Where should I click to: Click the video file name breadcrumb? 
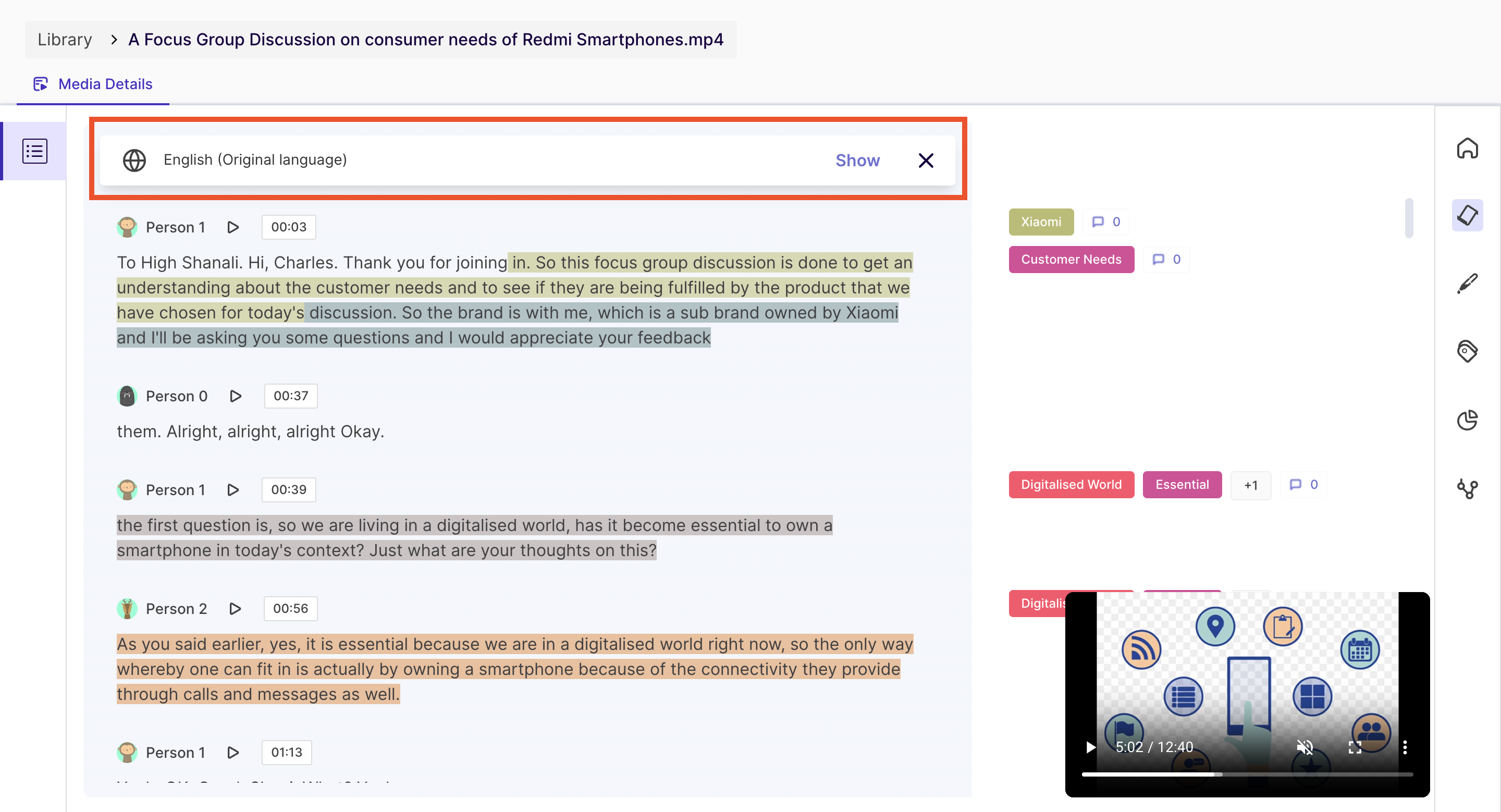pyautogui.click(x=426, y=40)
